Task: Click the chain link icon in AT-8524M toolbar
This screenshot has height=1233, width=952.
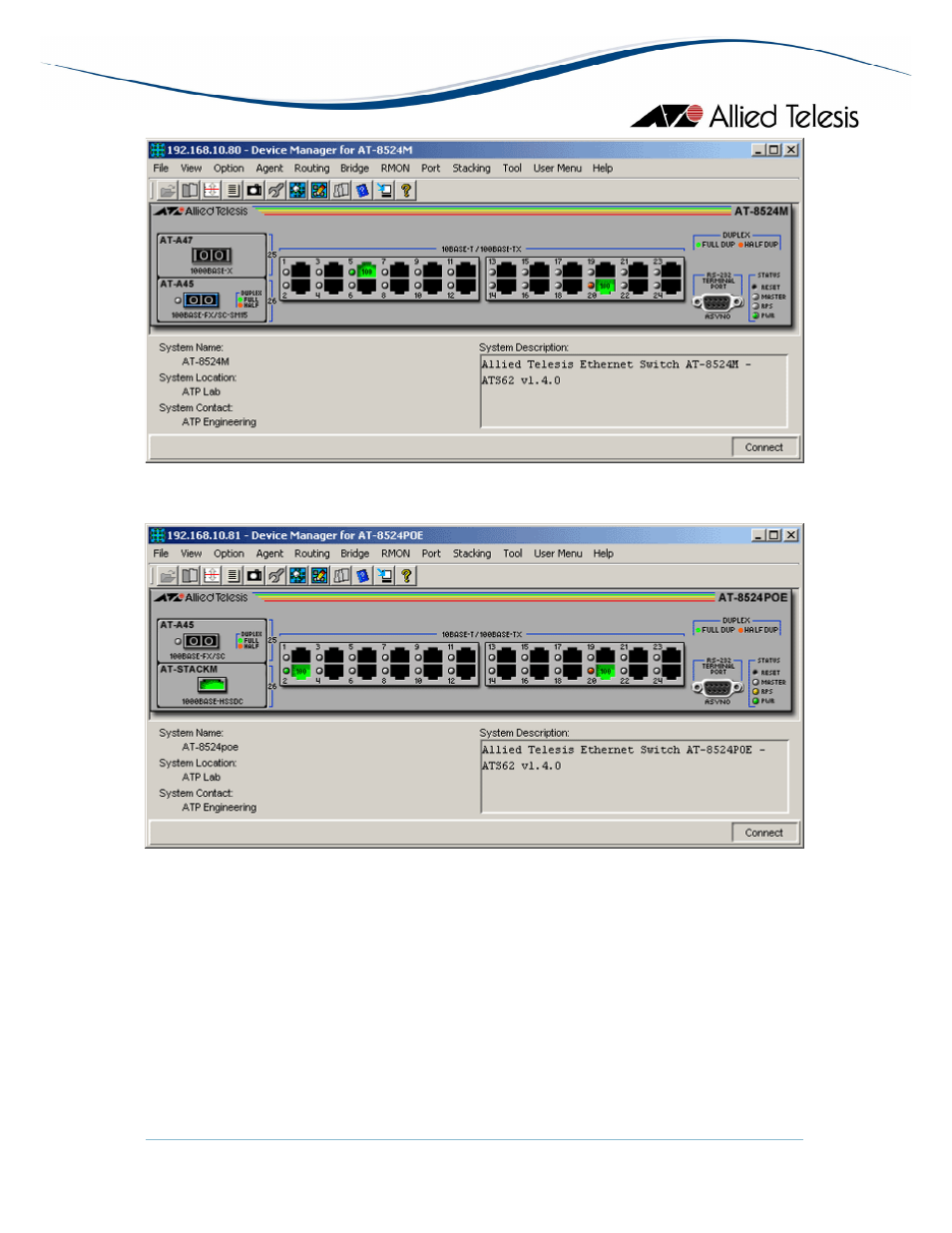Action: point(276,190)
